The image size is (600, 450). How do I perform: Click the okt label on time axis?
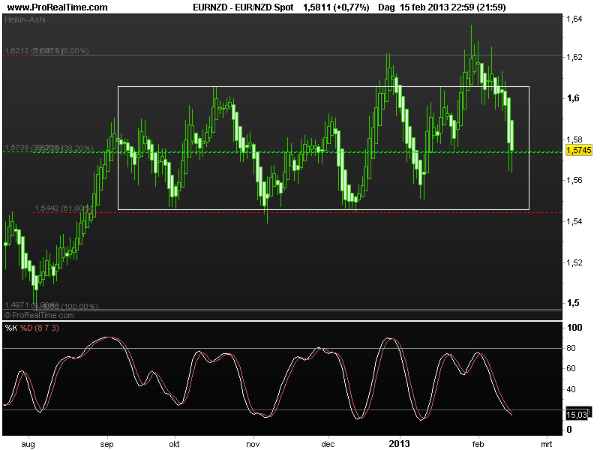point(174,444)
